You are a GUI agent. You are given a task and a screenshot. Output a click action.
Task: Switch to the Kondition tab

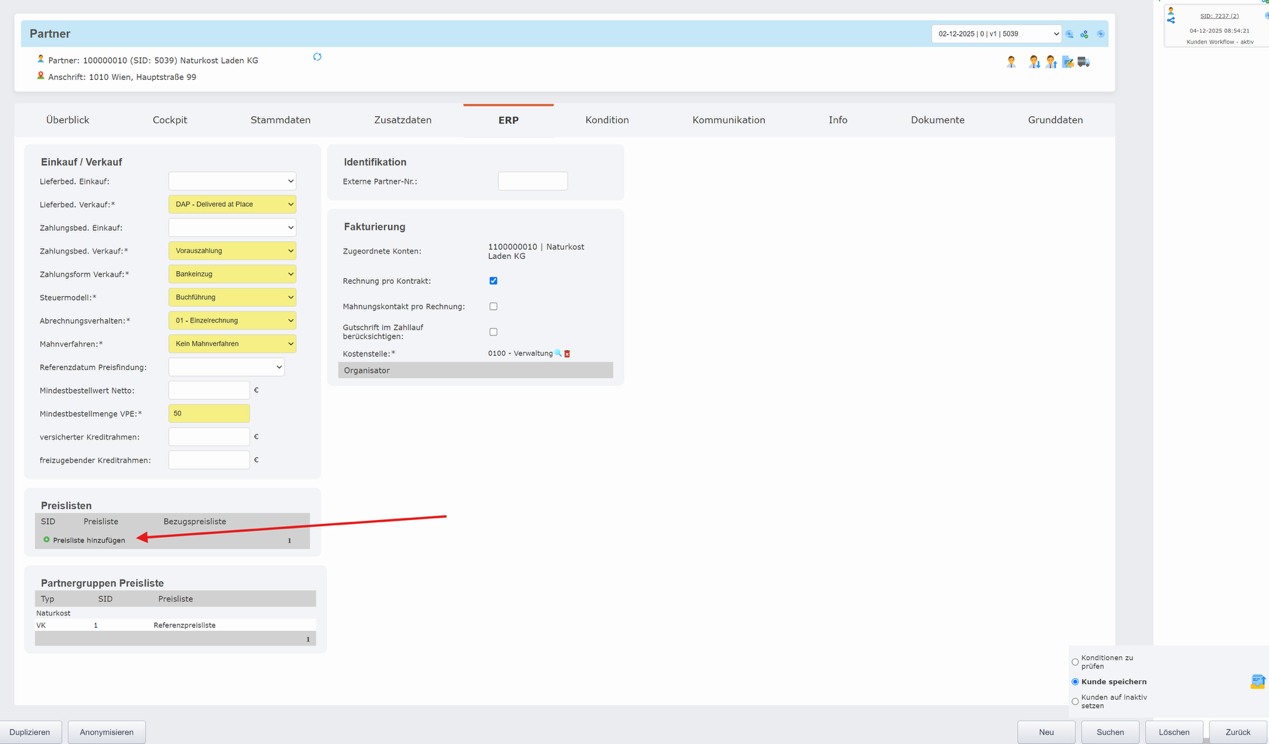point(607,120)
